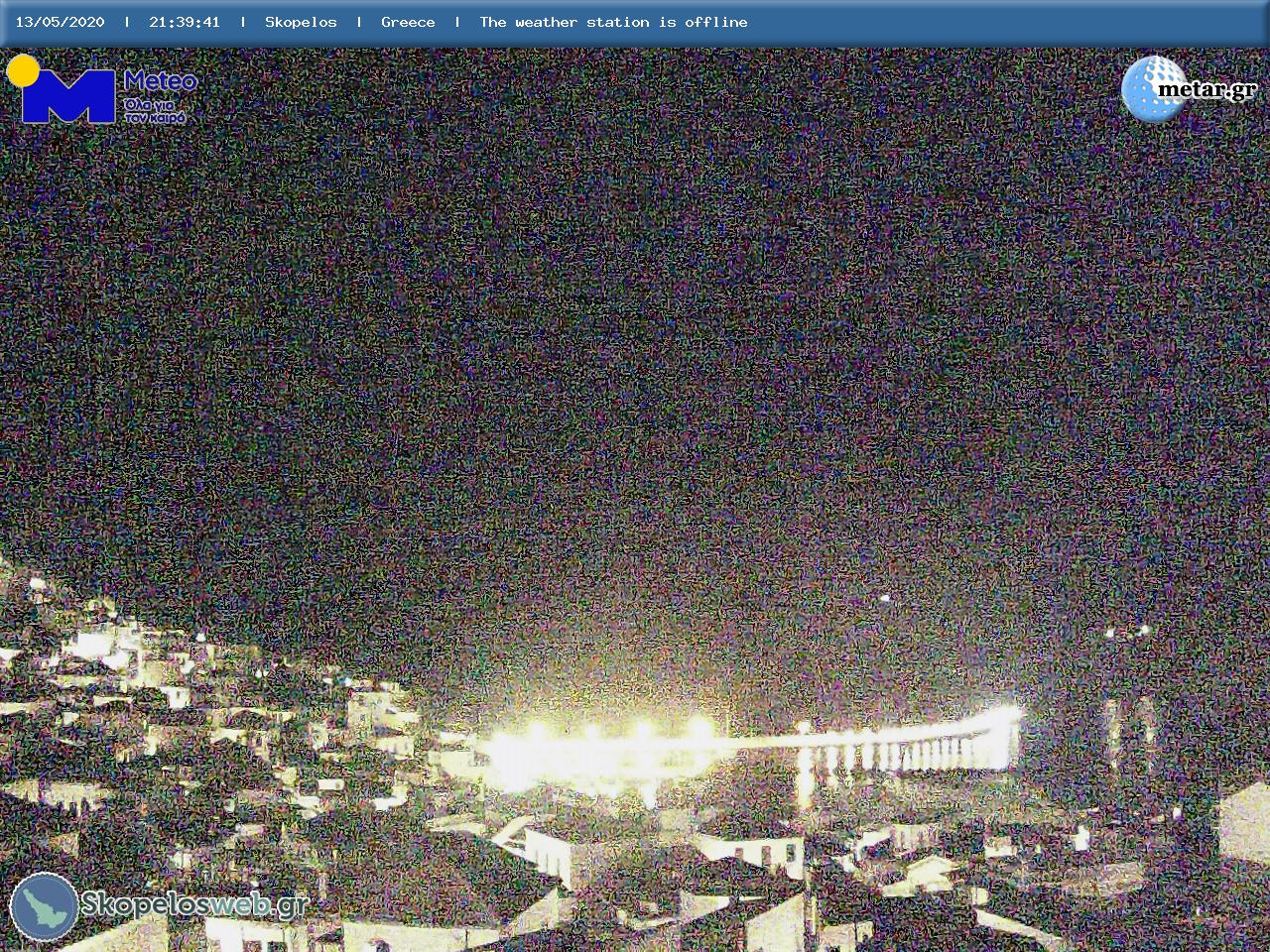Screen dimensions: 1270x952
Task: Click the Meteo logo with yellow sun
Action: (102, 89)
